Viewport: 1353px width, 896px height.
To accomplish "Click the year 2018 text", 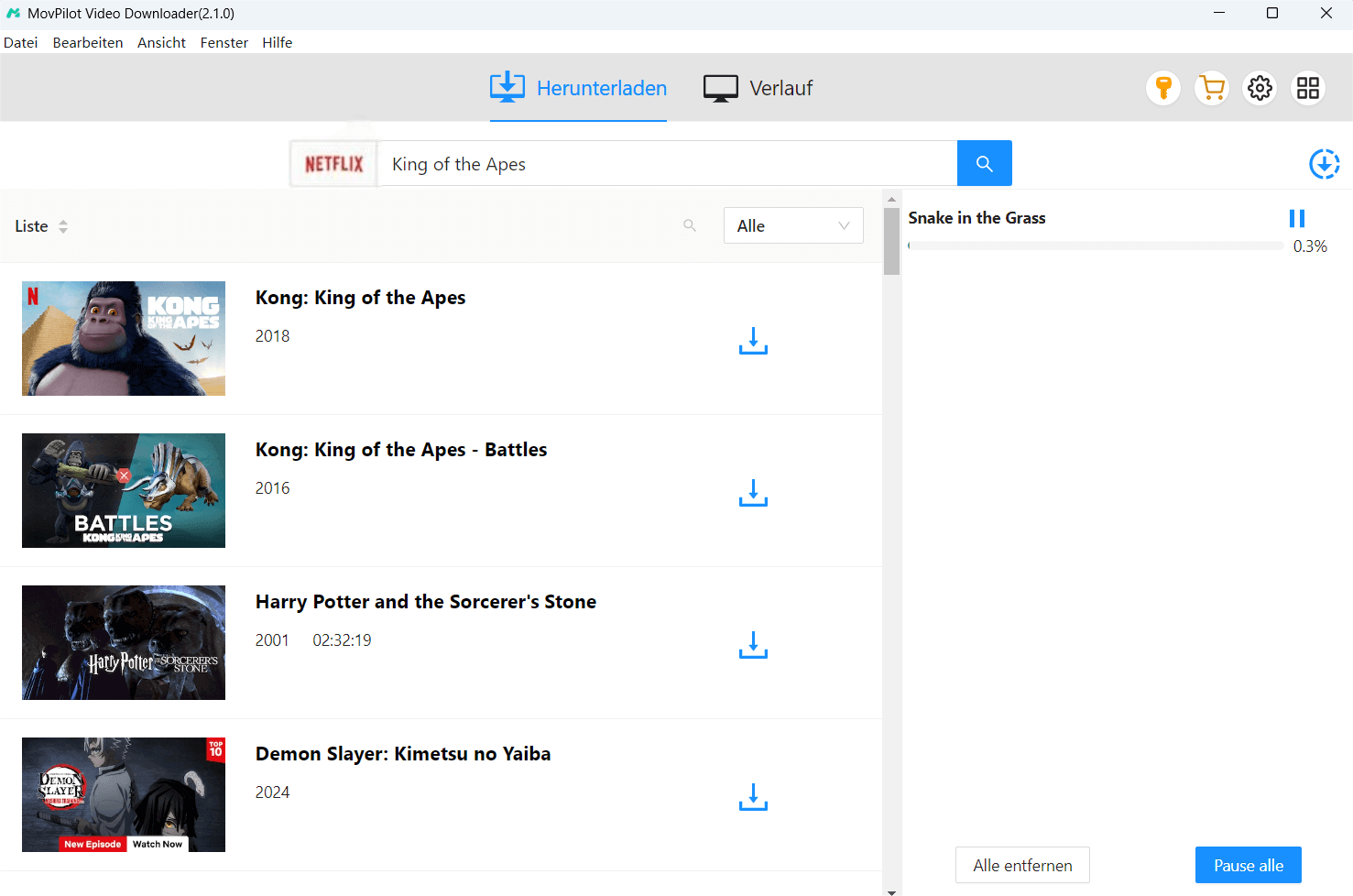I will (x=272, y=336).
